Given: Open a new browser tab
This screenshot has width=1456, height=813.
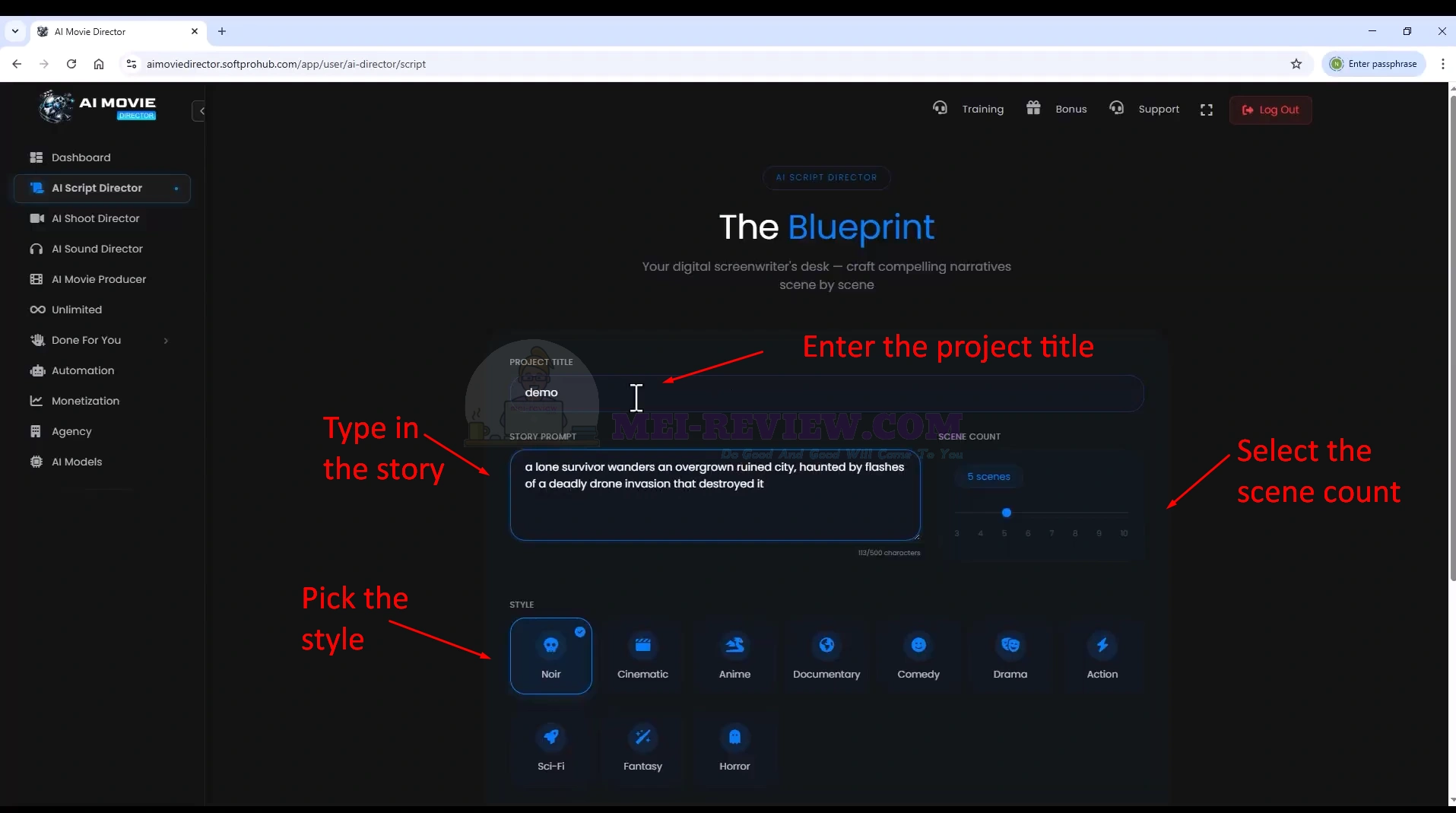Looking at the screenshot, I should click(222, 31).
